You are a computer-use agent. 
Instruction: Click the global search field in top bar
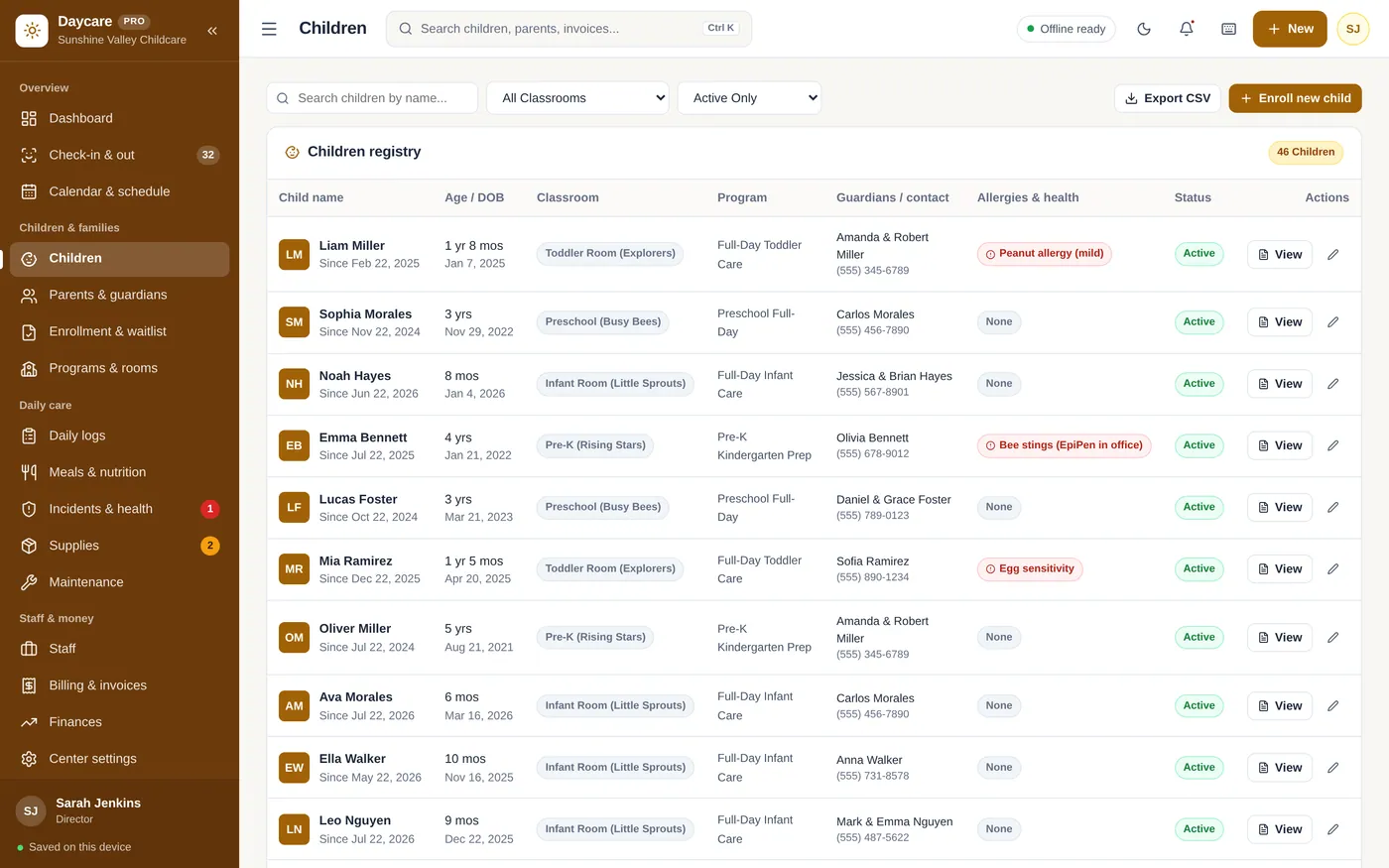pyautogui.click(x=568, y=29)
